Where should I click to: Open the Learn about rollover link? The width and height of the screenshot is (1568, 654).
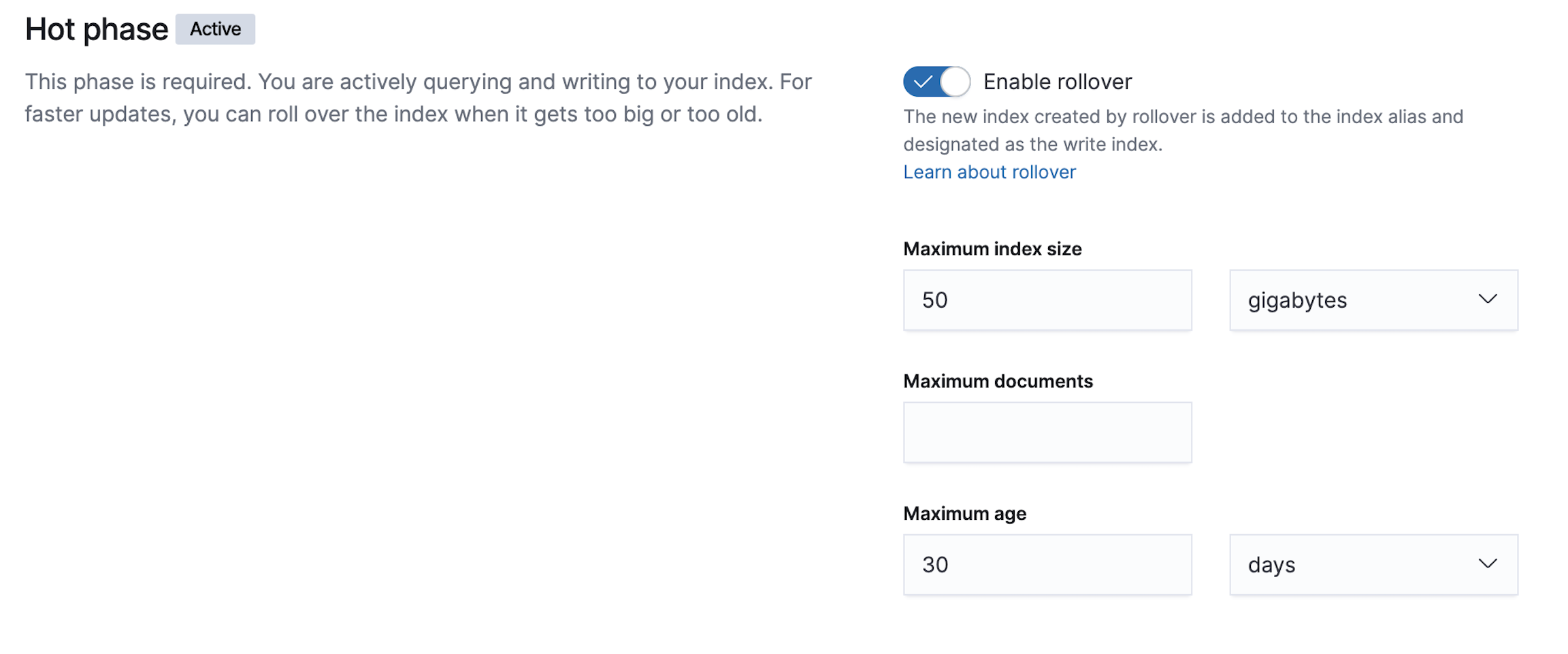click(989, 171)
